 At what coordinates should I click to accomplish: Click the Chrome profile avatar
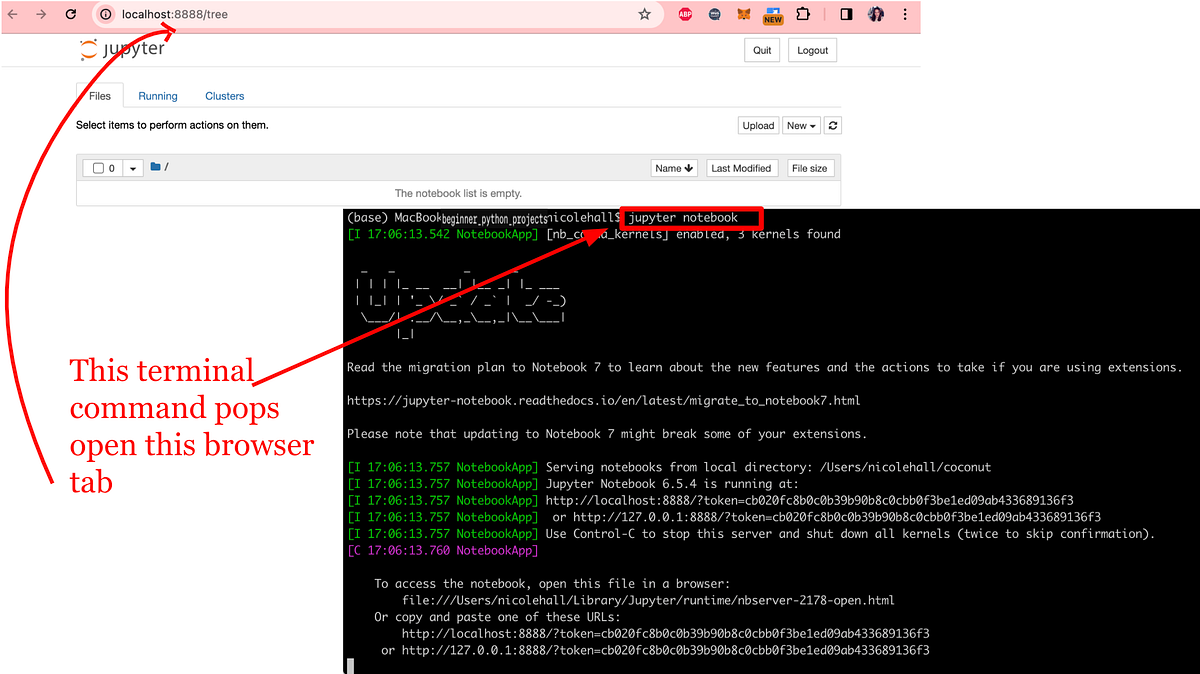(x=875, y=14)
